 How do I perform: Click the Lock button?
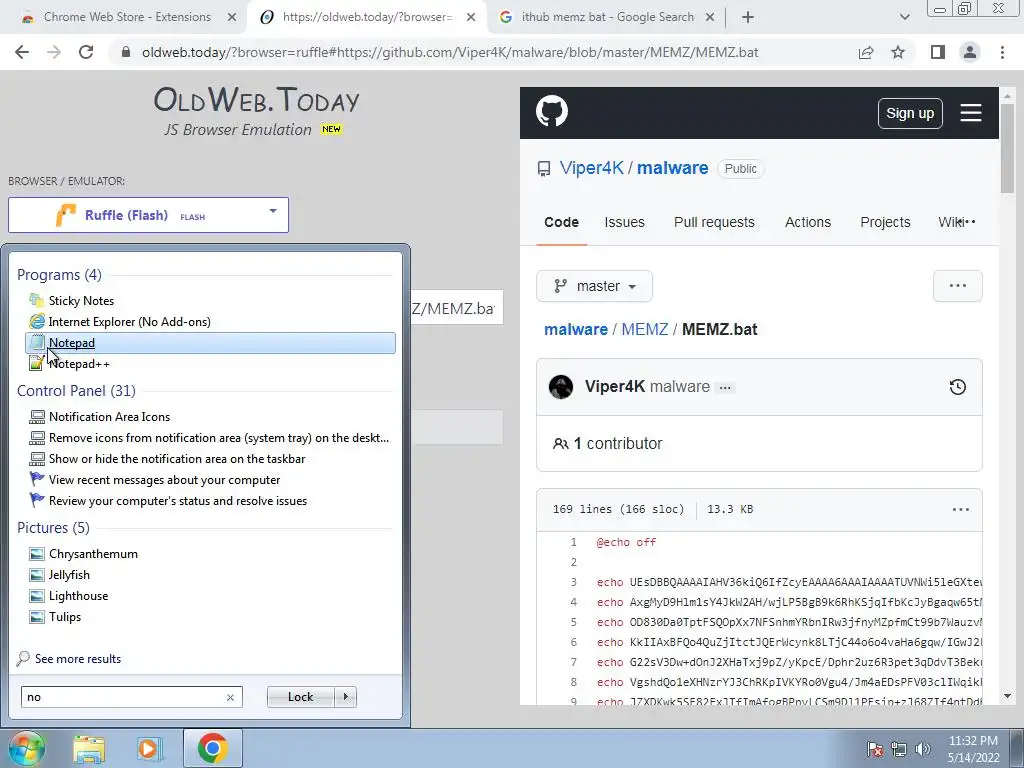coord(300,697)
